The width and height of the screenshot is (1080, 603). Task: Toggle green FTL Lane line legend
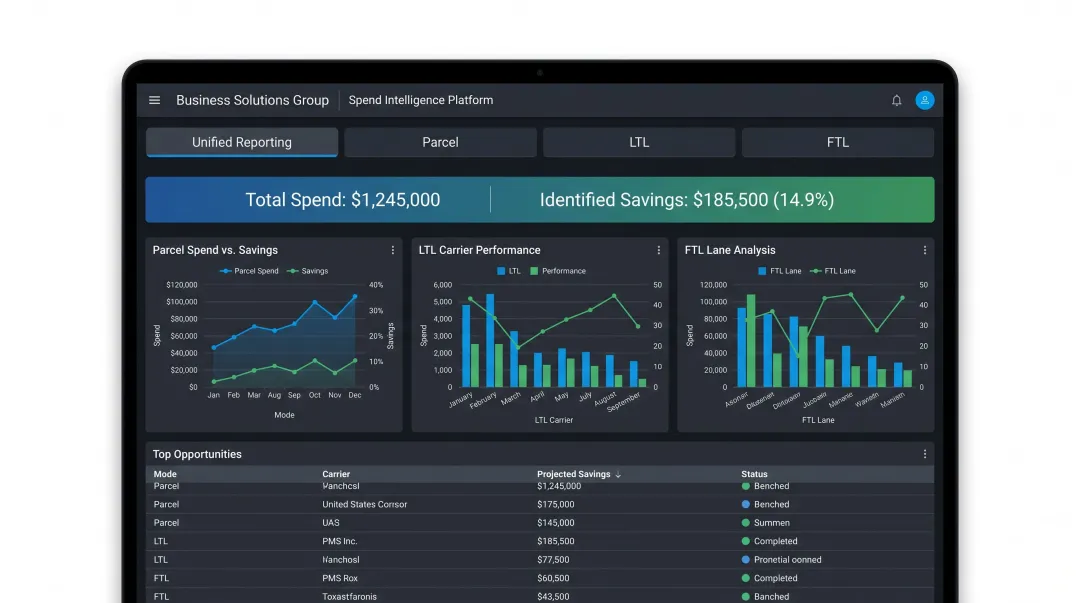(833, 271)
